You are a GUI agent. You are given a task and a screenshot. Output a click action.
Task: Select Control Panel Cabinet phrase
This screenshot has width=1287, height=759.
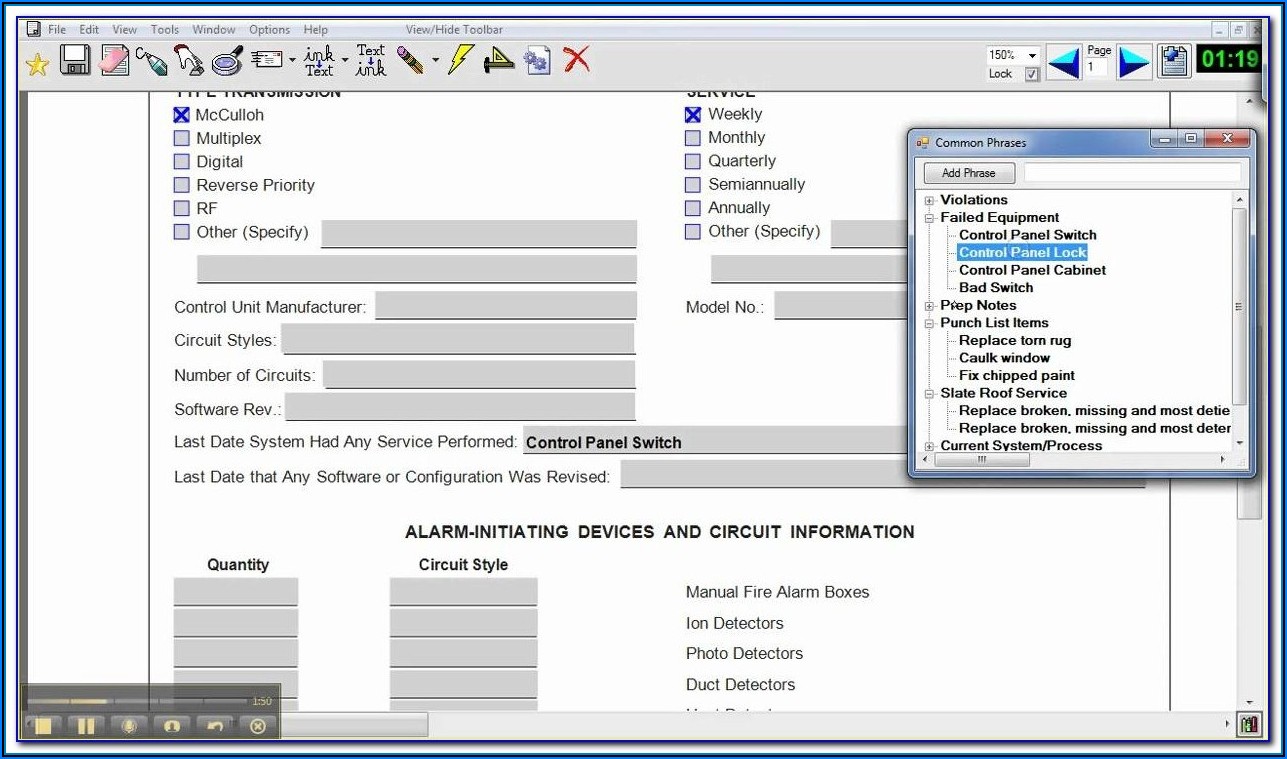[x=1032, y=270]
